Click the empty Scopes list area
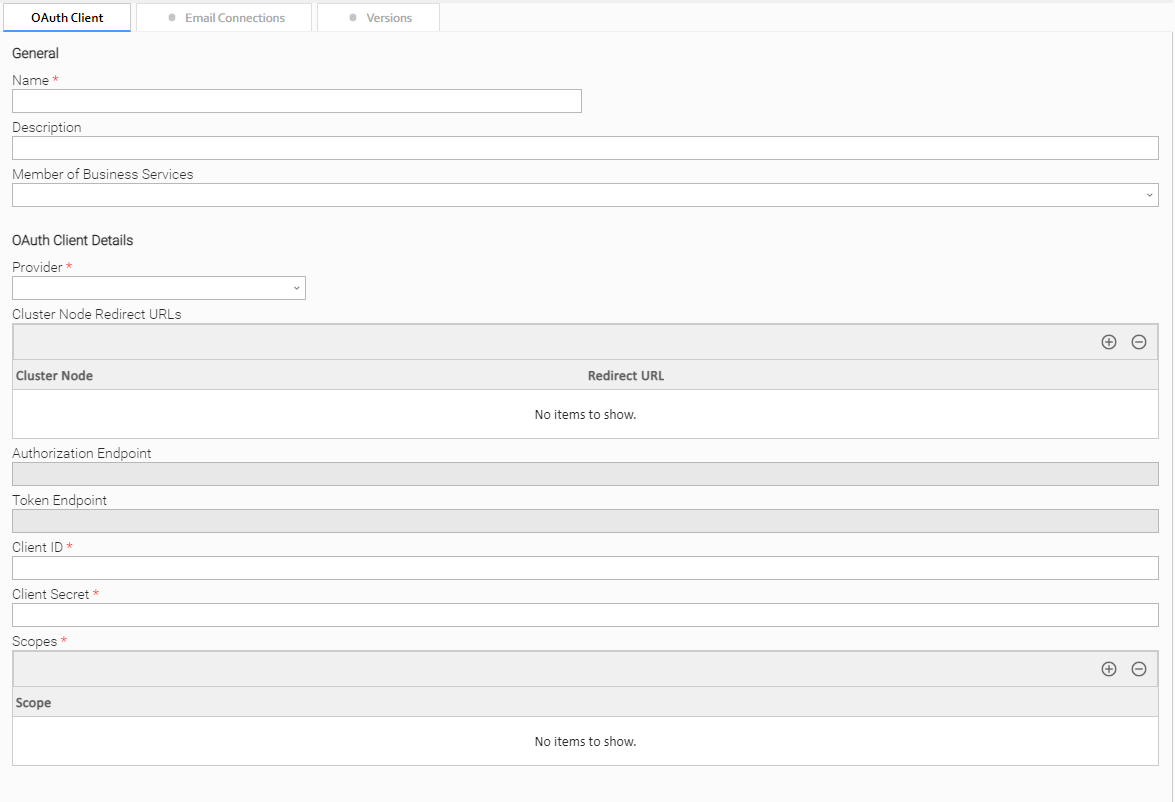 (585, 741)
